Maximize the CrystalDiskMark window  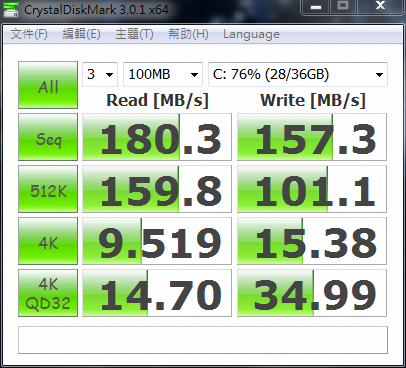point(343,7)
